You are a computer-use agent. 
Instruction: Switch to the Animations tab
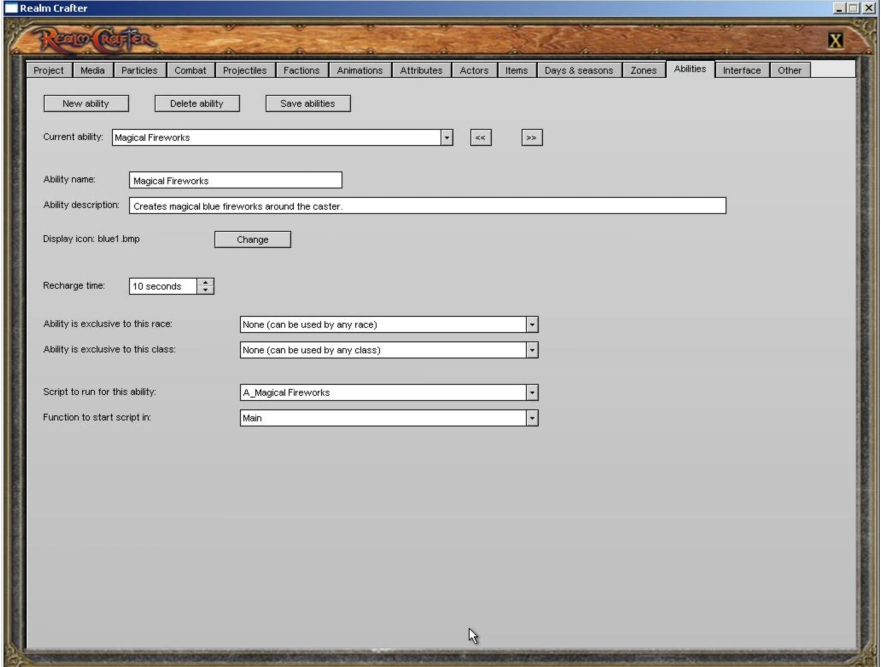pyautogui.click(x=359, y=70)
